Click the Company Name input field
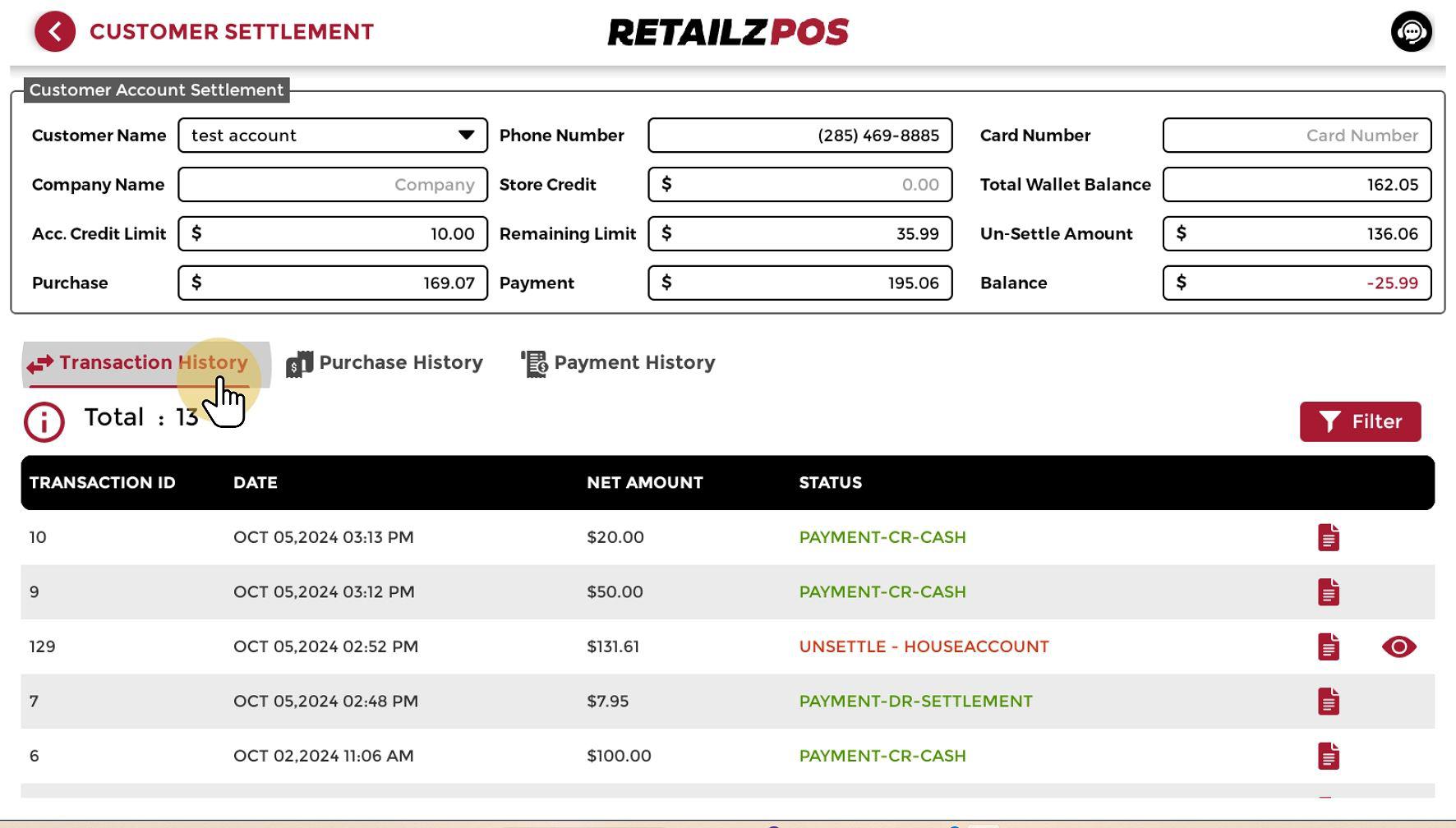The width and height of the screenshot is (1456, 828). pos(332,185)
